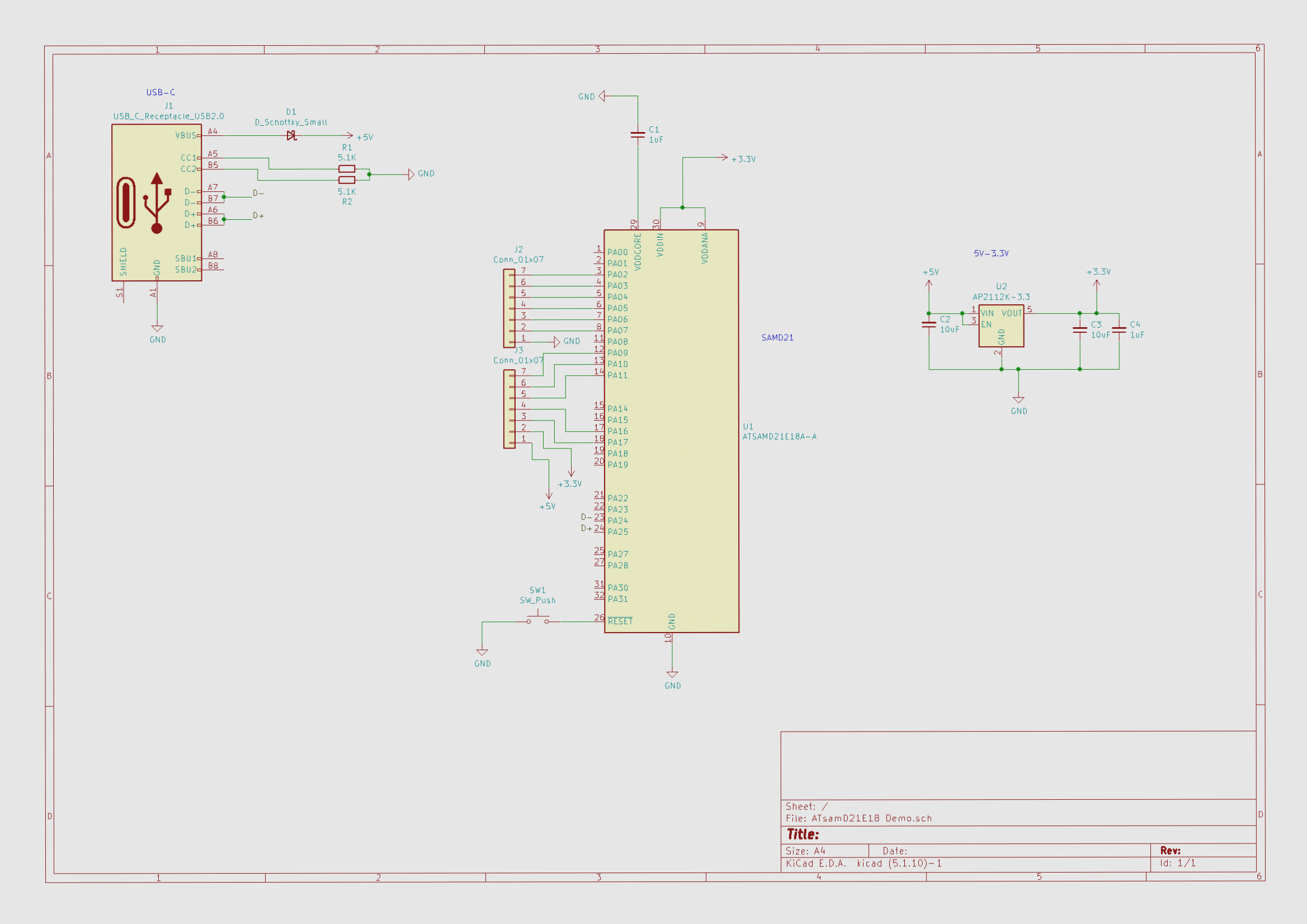
Task: Click the D+ net label near B6
Action: (x=258, y=216)
